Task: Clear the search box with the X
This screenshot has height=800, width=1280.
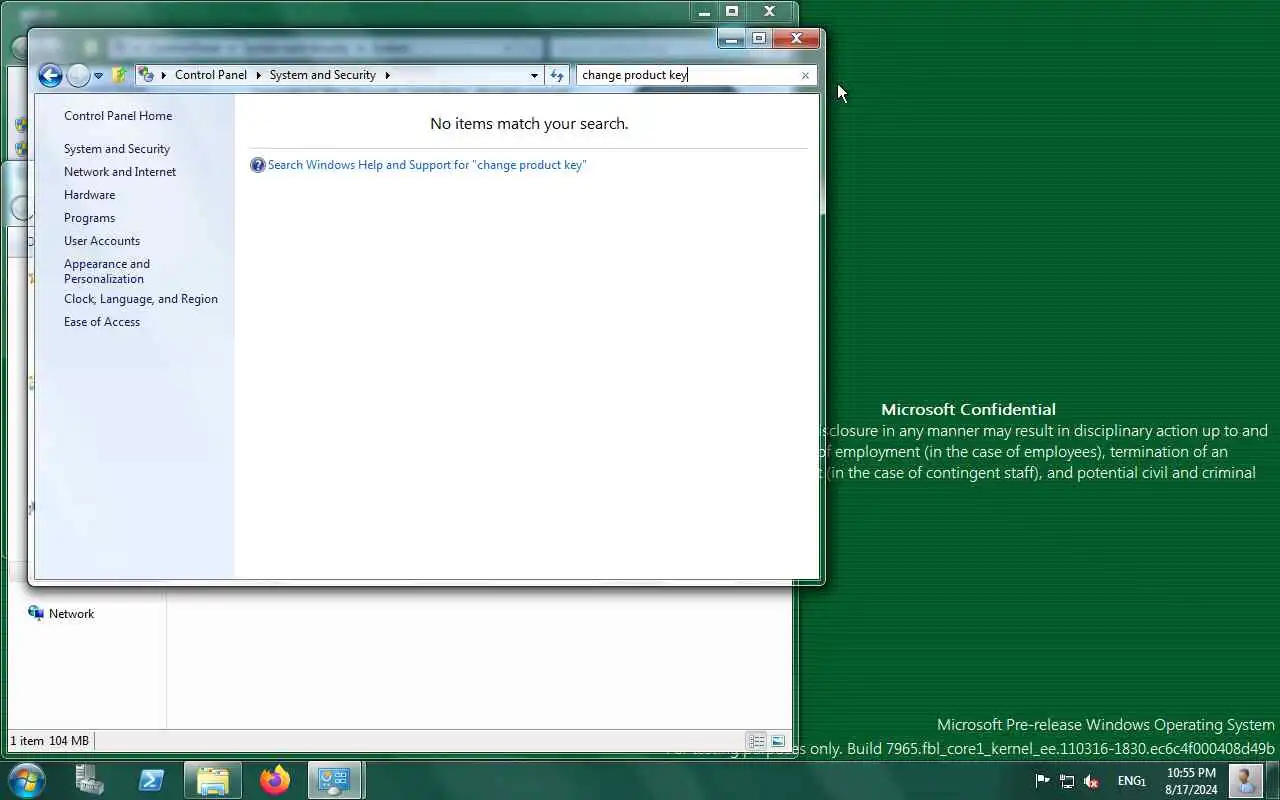Action: tap(805, 75)
